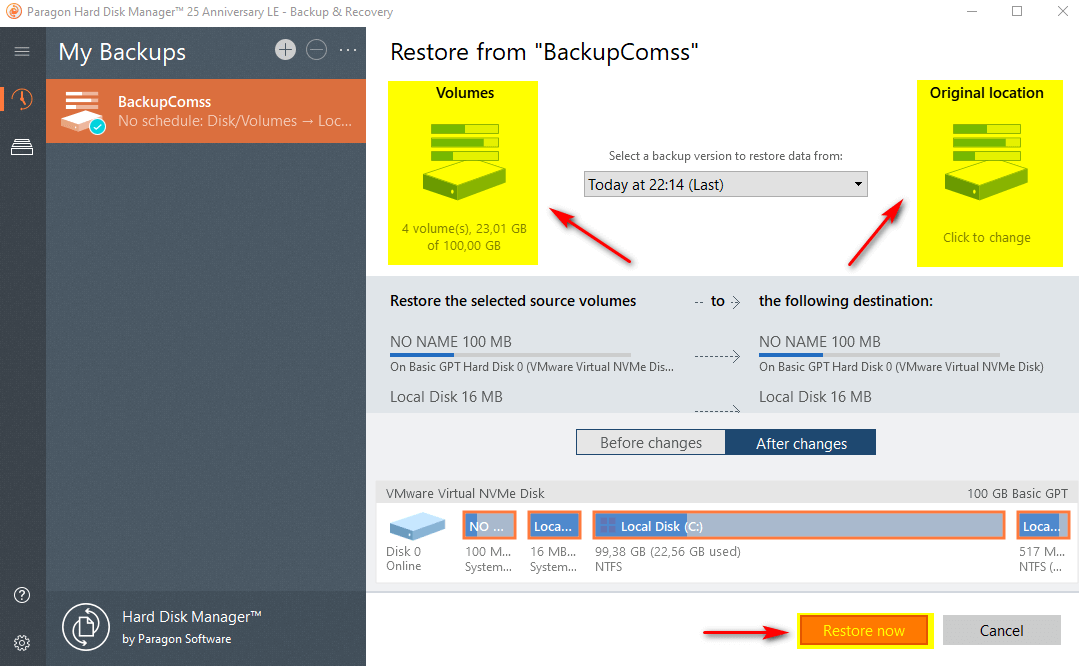The image size is (1079, 666).
Task: Click '100 GB Basic GPT' label
Action: point(1017,493)
